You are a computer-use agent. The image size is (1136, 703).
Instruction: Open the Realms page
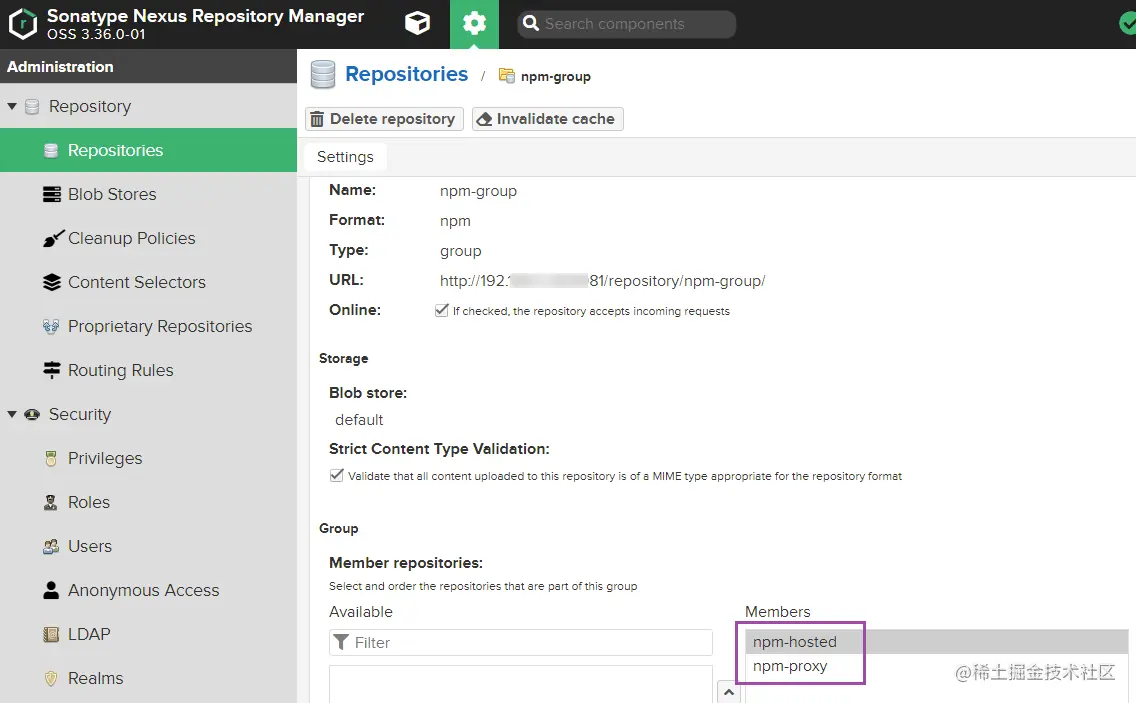[x=95, y=679]
